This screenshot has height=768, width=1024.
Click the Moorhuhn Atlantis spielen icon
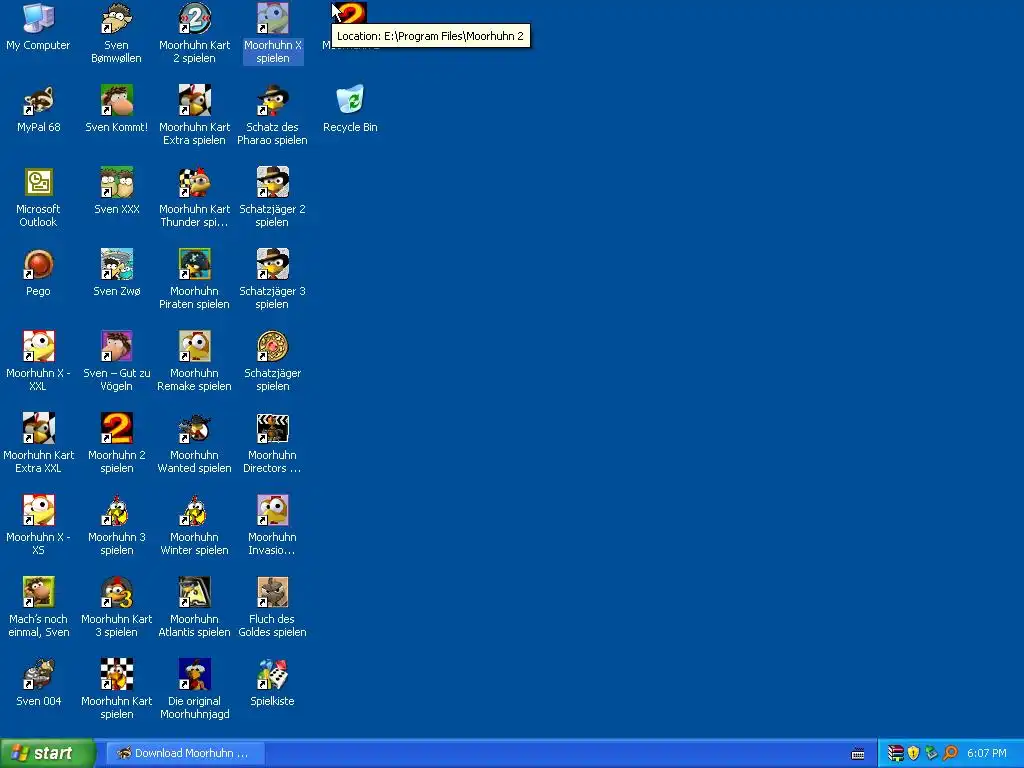(x=195, y=592)
